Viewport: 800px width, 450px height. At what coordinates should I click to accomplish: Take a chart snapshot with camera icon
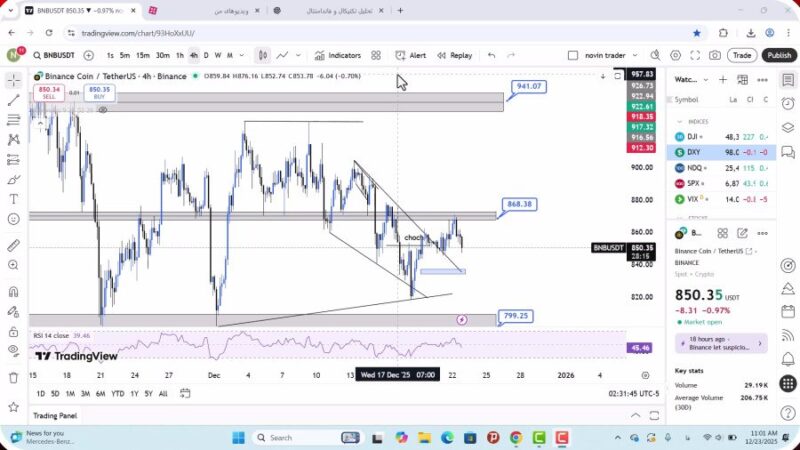tap(714, 55)
